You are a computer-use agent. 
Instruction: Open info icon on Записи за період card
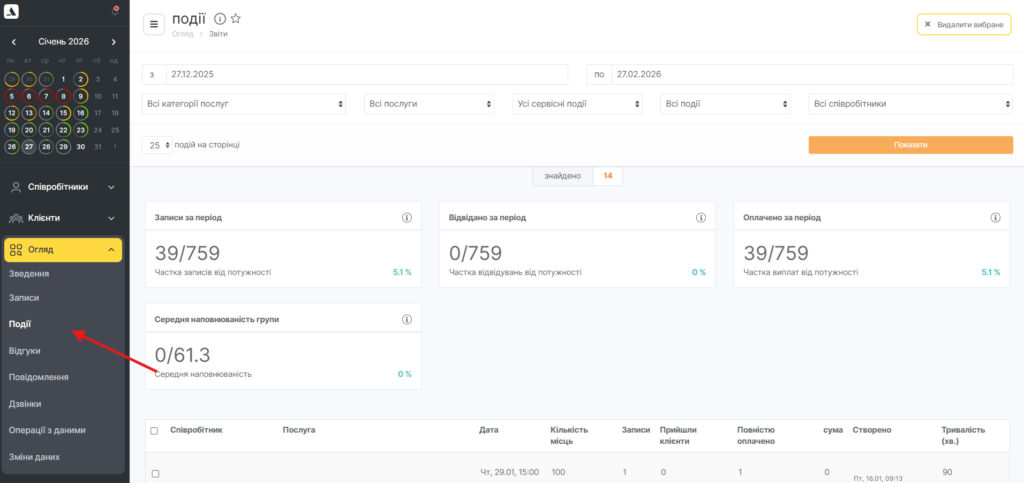[407, 217]
